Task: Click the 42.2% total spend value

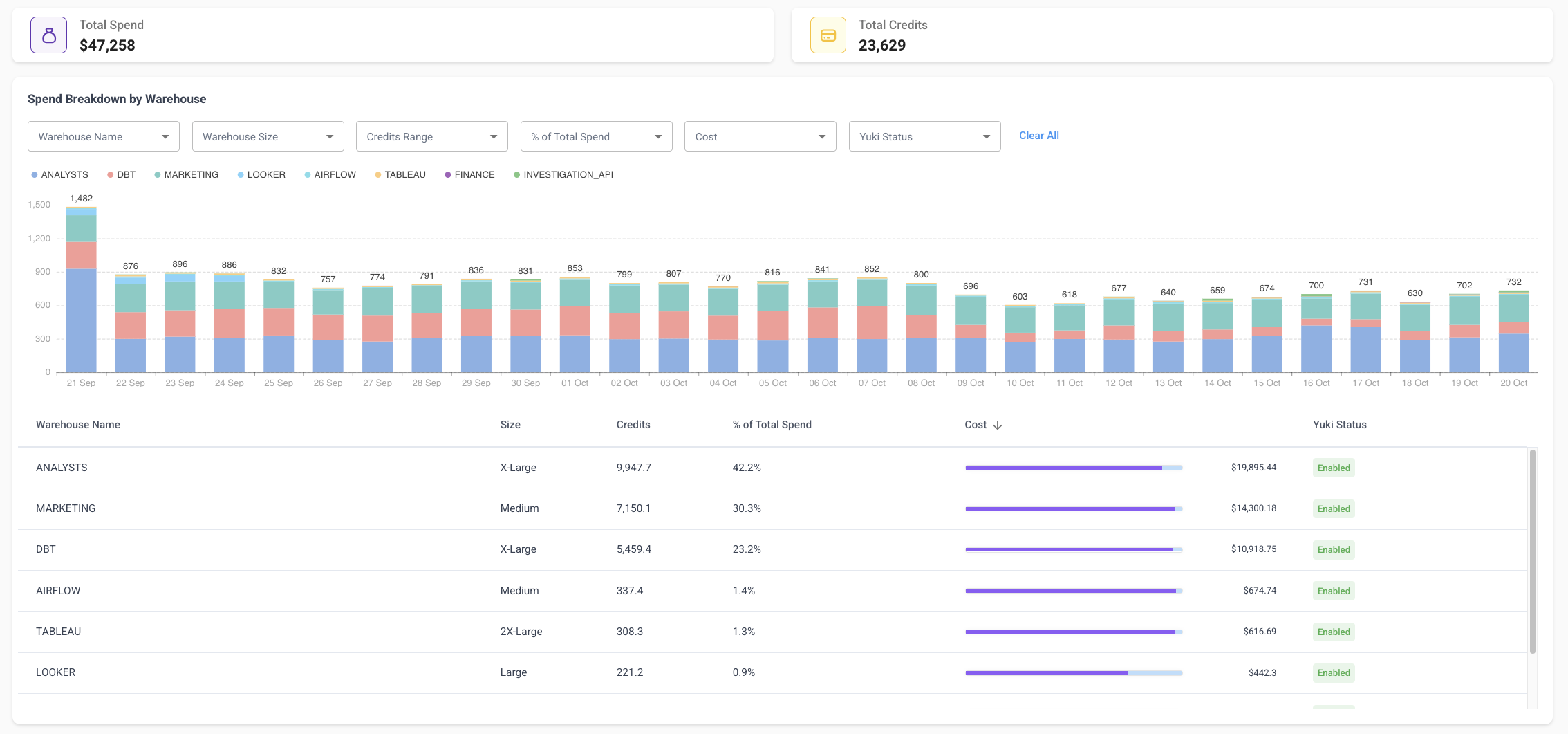Action: pos(747,468)
